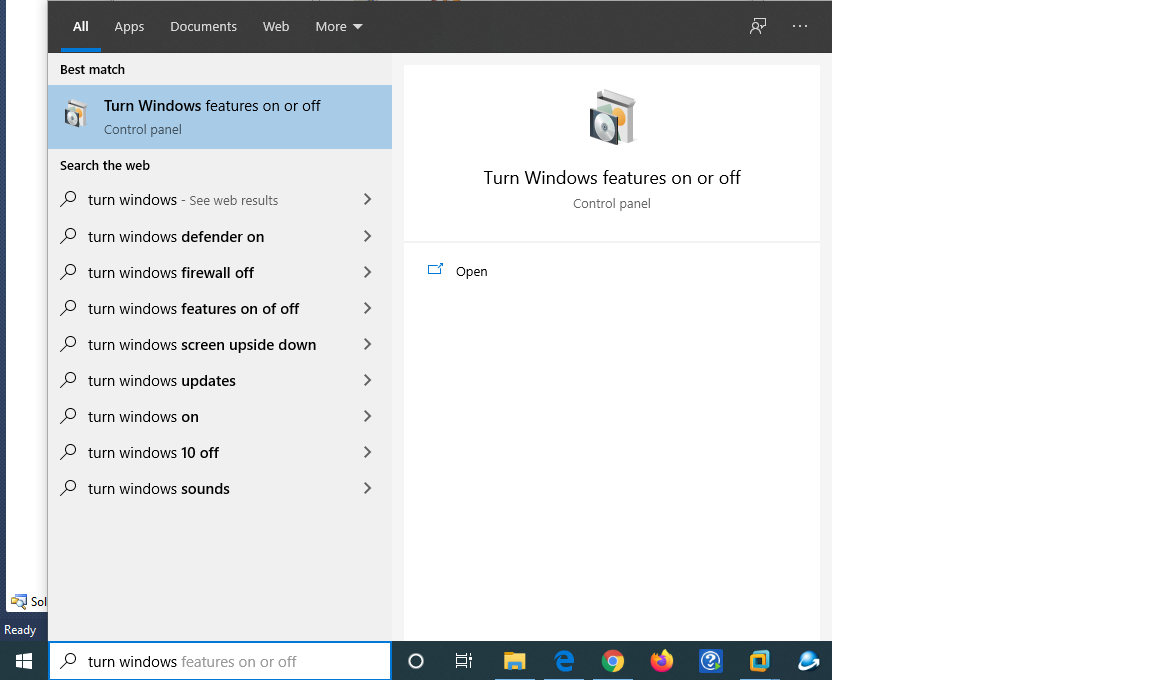
Task: Expand arrow for turn windows firewall off
Action: [x=367, y=272]
